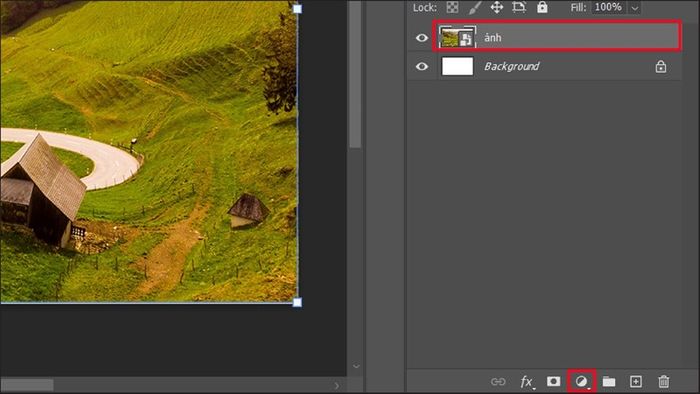Lock all padlock icon

542,7
